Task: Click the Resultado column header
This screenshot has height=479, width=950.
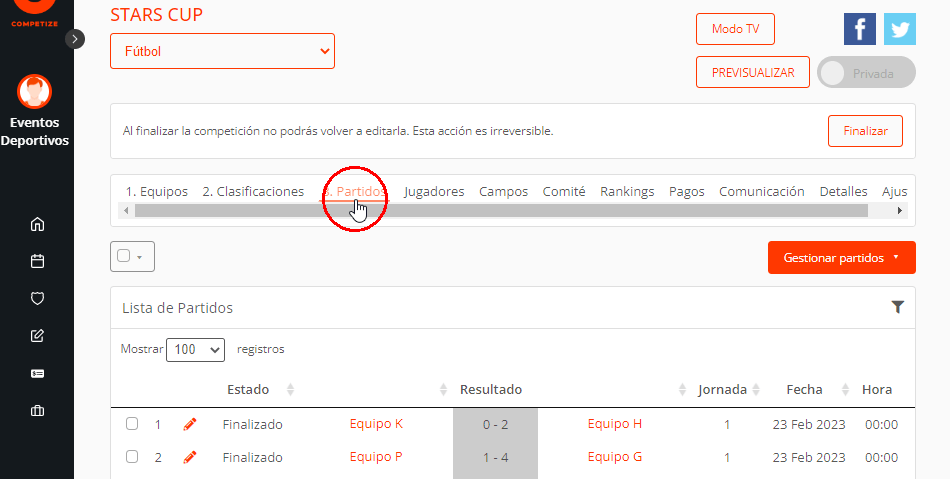Action: pos(491,389)
